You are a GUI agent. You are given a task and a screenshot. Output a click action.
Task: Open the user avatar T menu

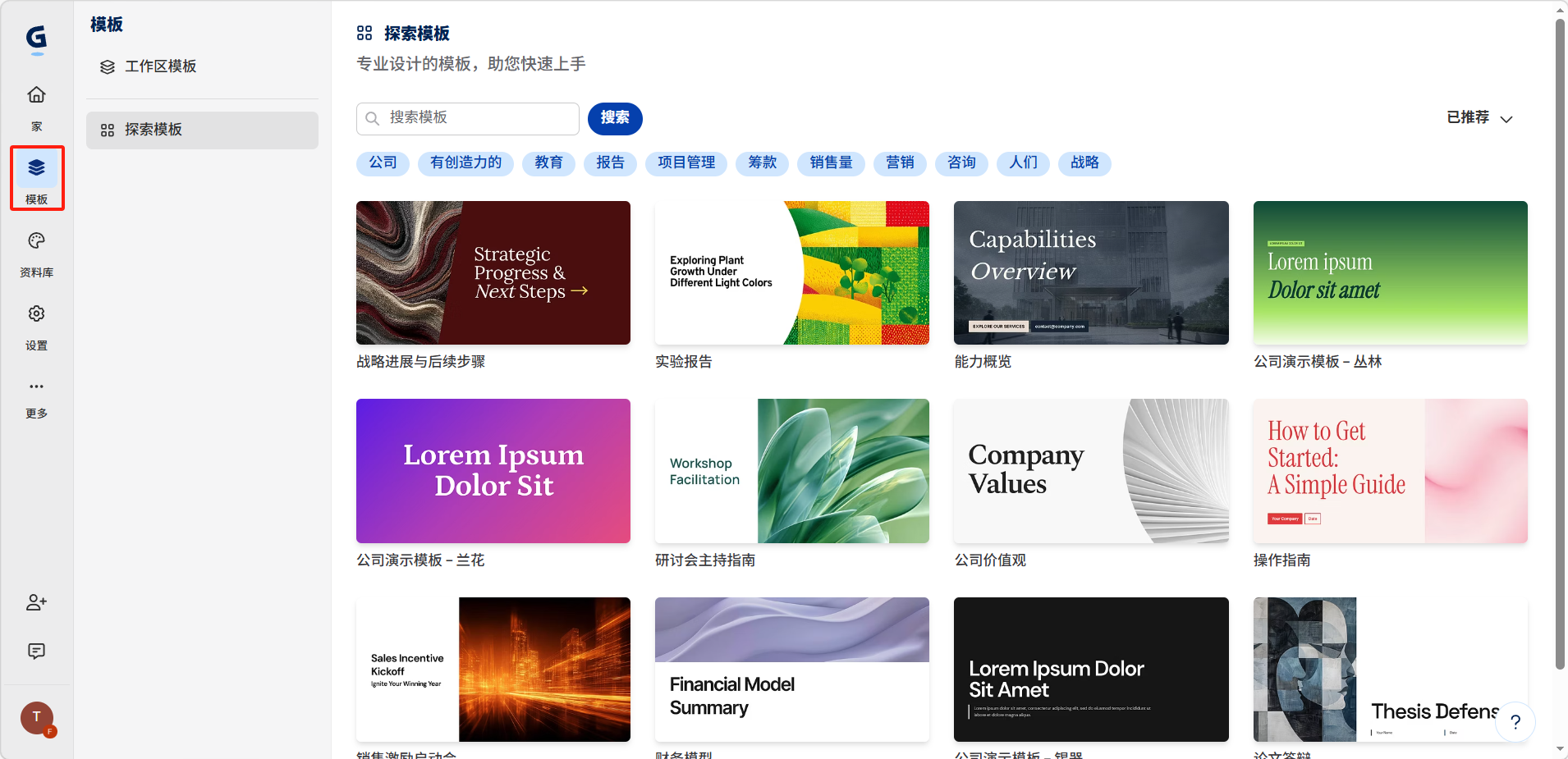coord(36,717)
